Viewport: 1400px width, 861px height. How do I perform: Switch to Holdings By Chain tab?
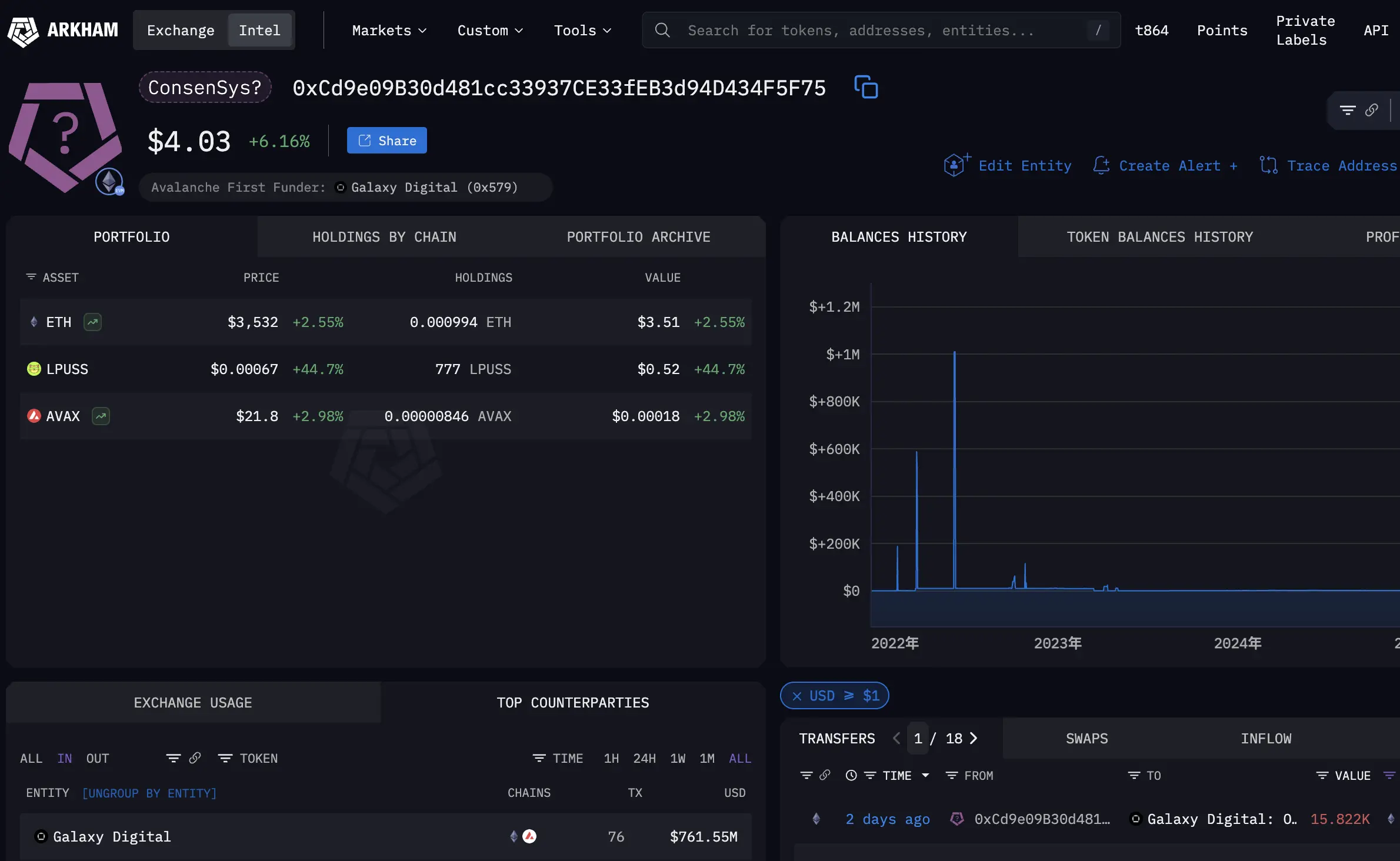pyautogui.click(x=384, y=236)
